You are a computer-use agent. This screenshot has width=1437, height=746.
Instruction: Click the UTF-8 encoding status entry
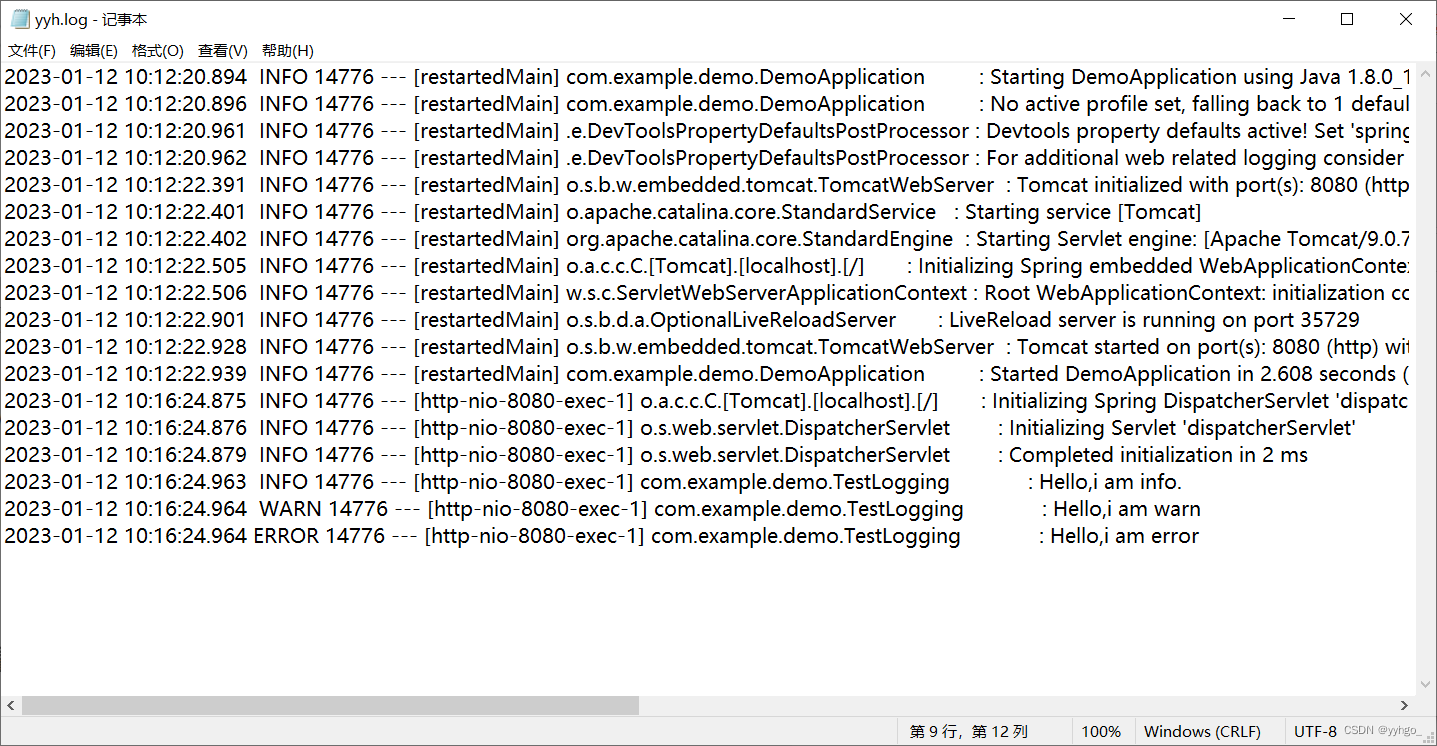click(1315, 731)
